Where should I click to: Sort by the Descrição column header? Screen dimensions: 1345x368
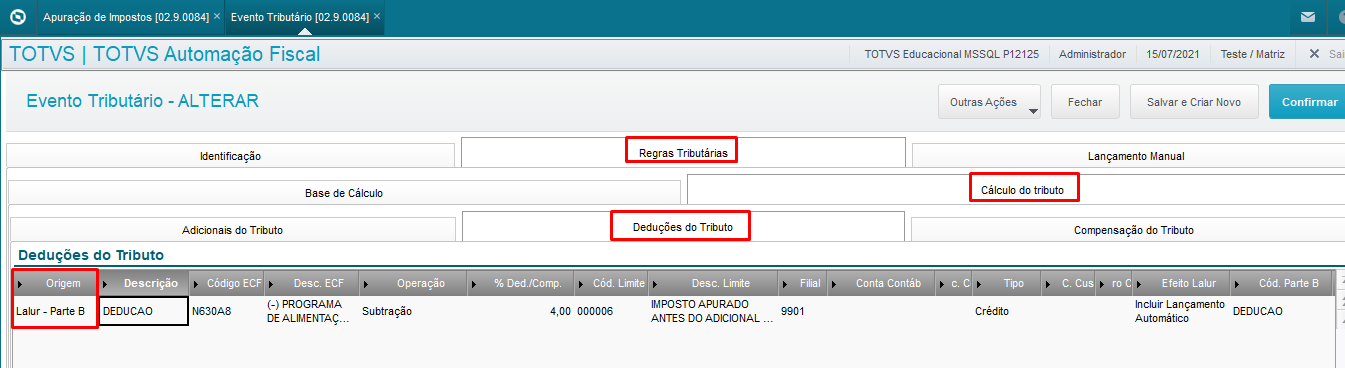144,283
